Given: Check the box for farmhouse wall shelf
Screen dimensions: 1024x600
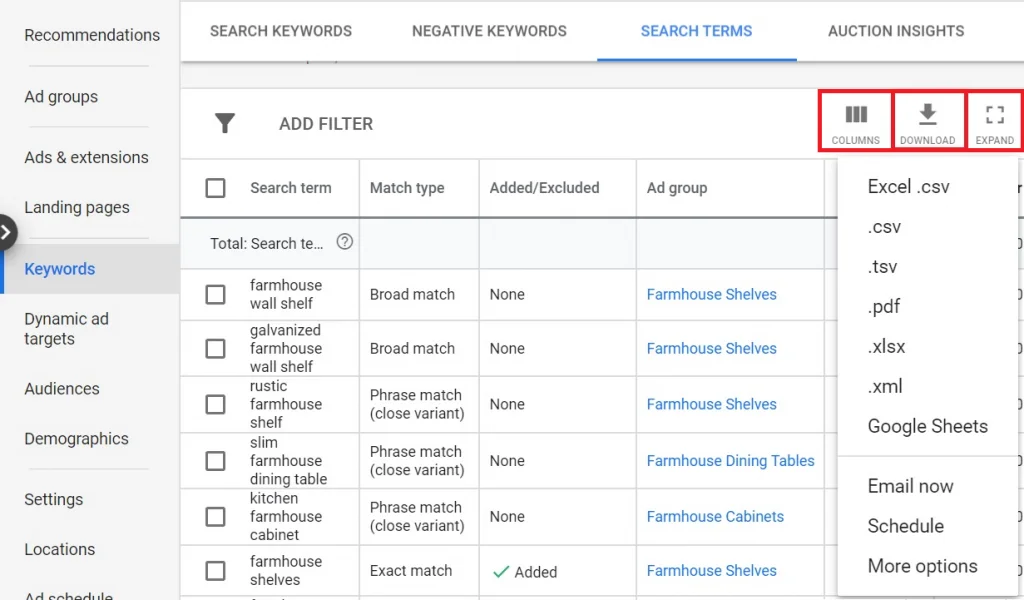Looking at the screenshot, I should (216, 294).
